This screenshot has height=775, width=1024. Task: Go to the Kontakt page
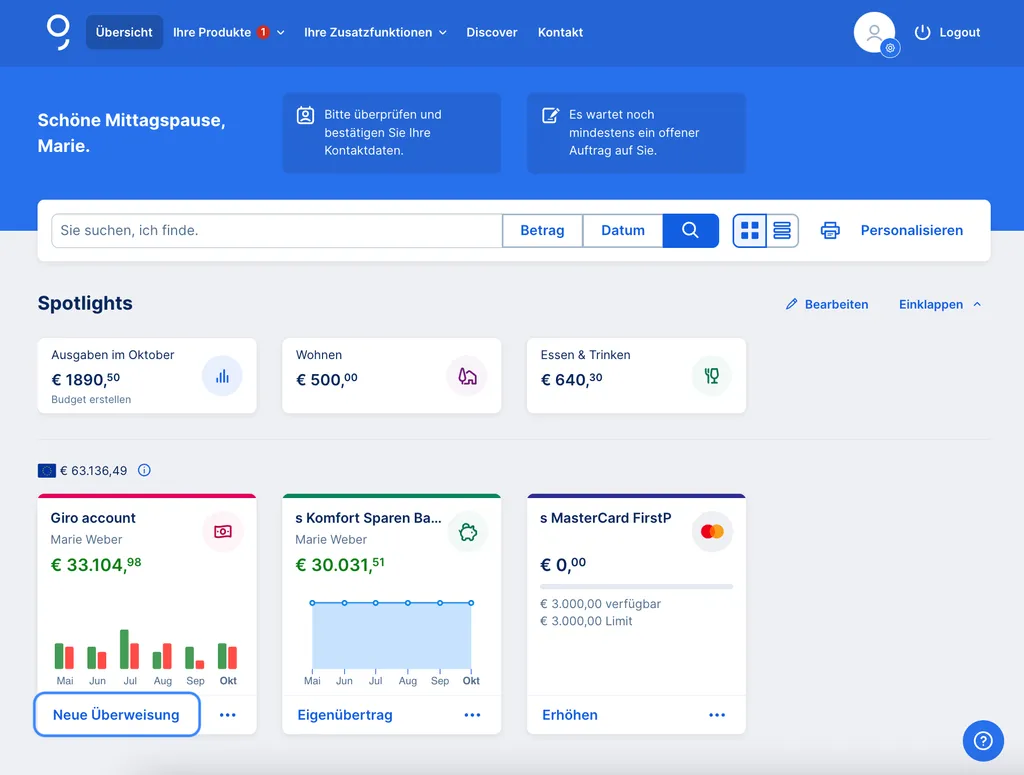point(560,32)
